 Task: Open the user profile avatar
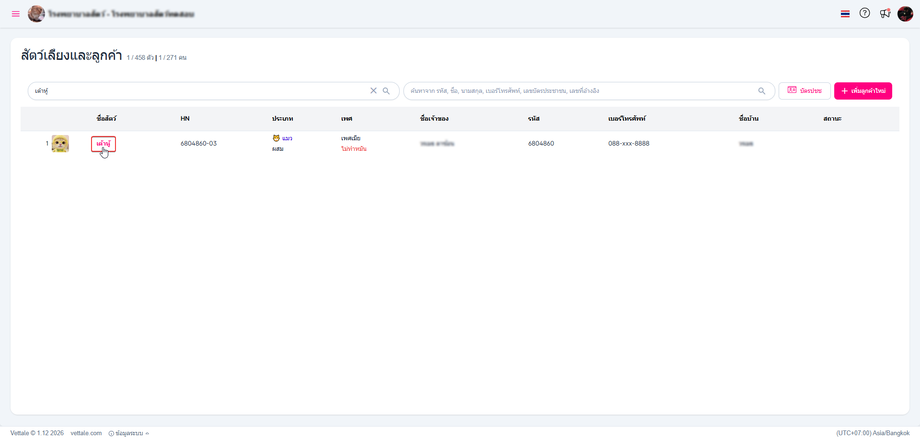(905, 14)
